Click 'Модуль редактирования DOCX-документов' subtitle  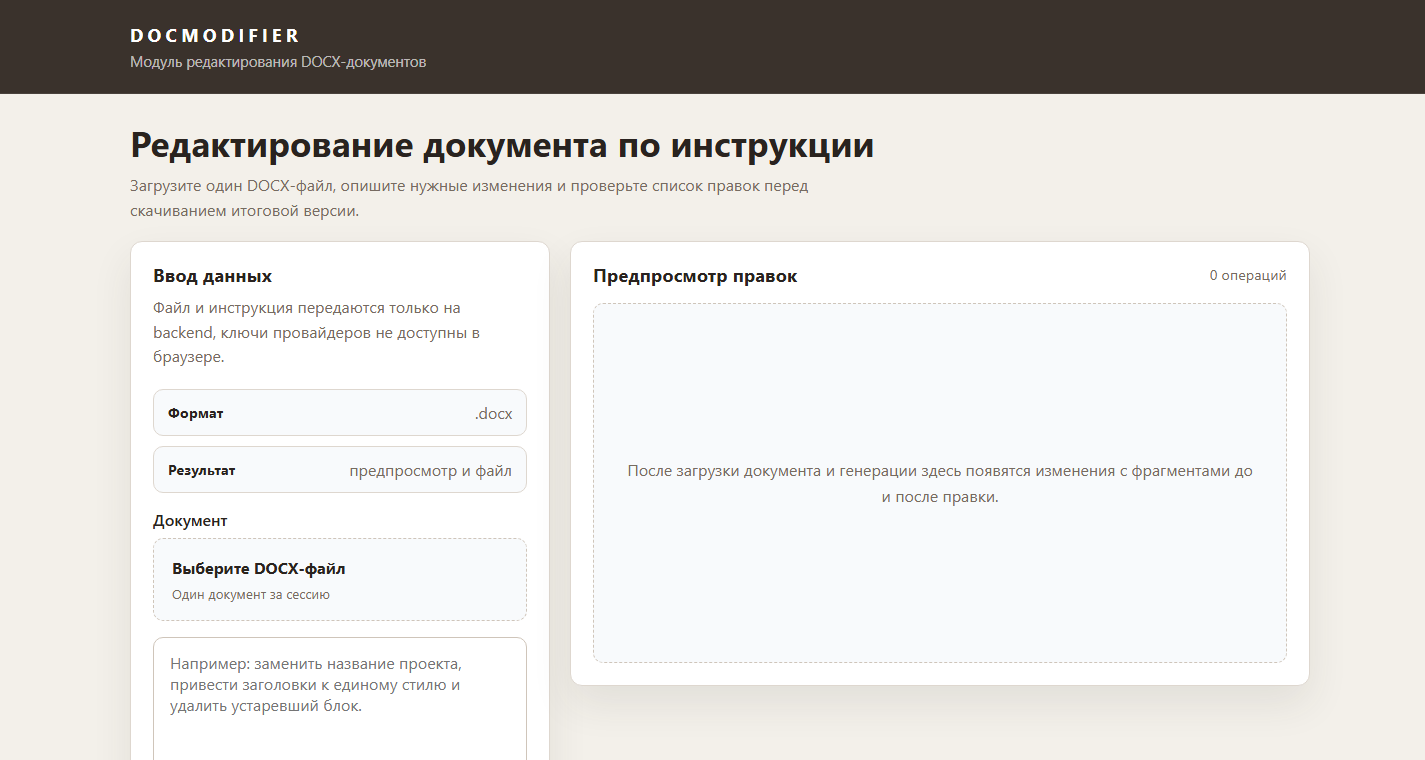(x=278, y=62)
